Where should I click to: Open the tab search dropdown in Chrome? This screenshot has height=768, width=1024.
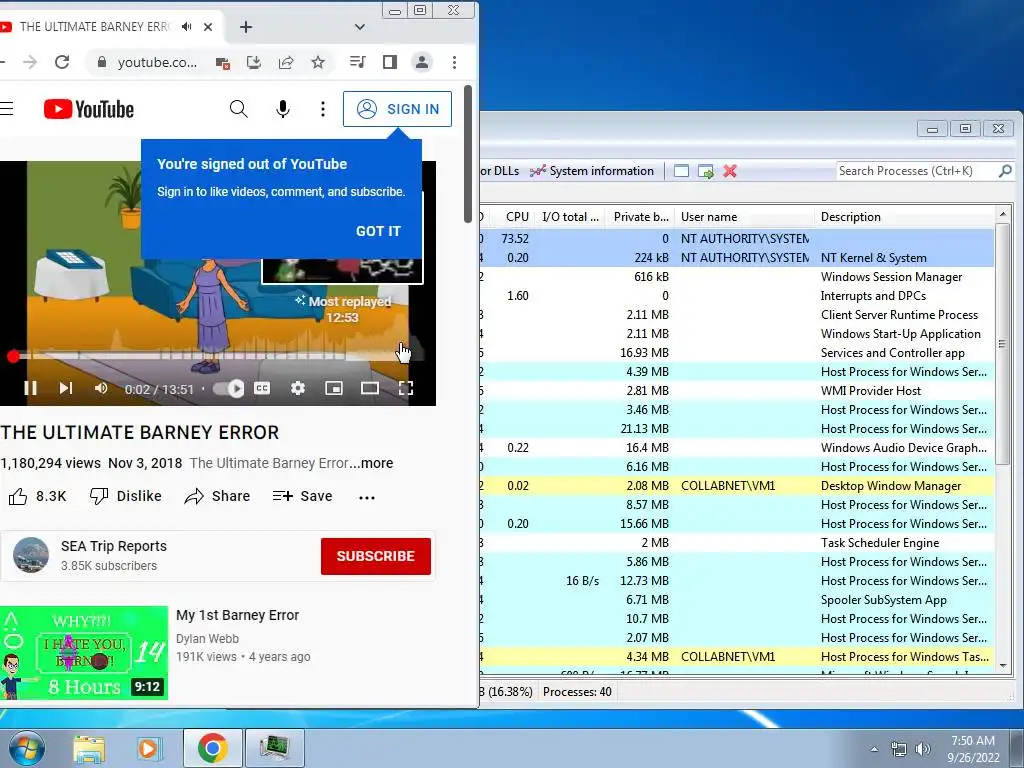pyautogui.click(x=359, y=27)
